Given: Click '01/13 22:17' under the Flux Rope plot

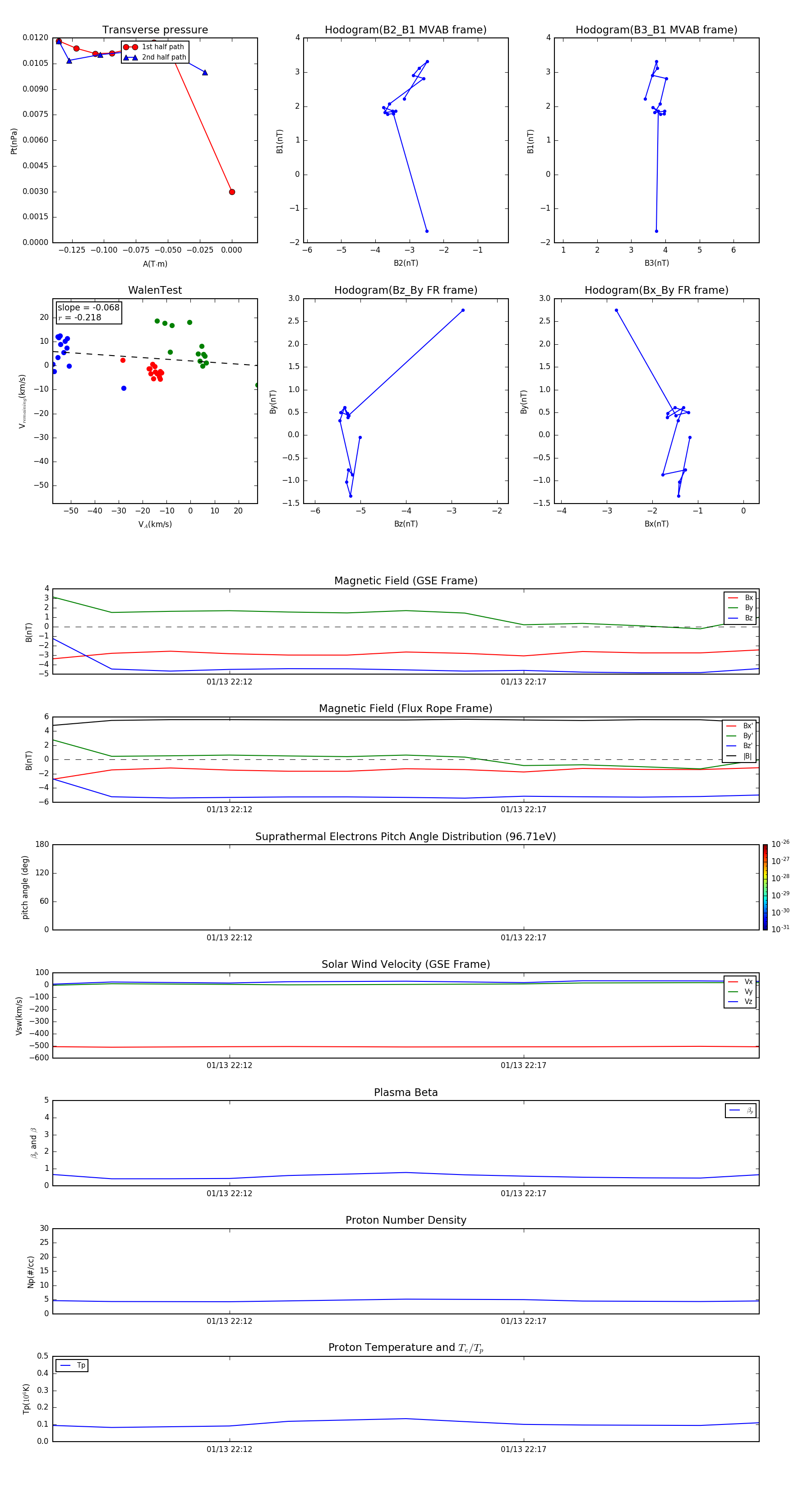Looking at the screenshot, I should tap(524, 810).
